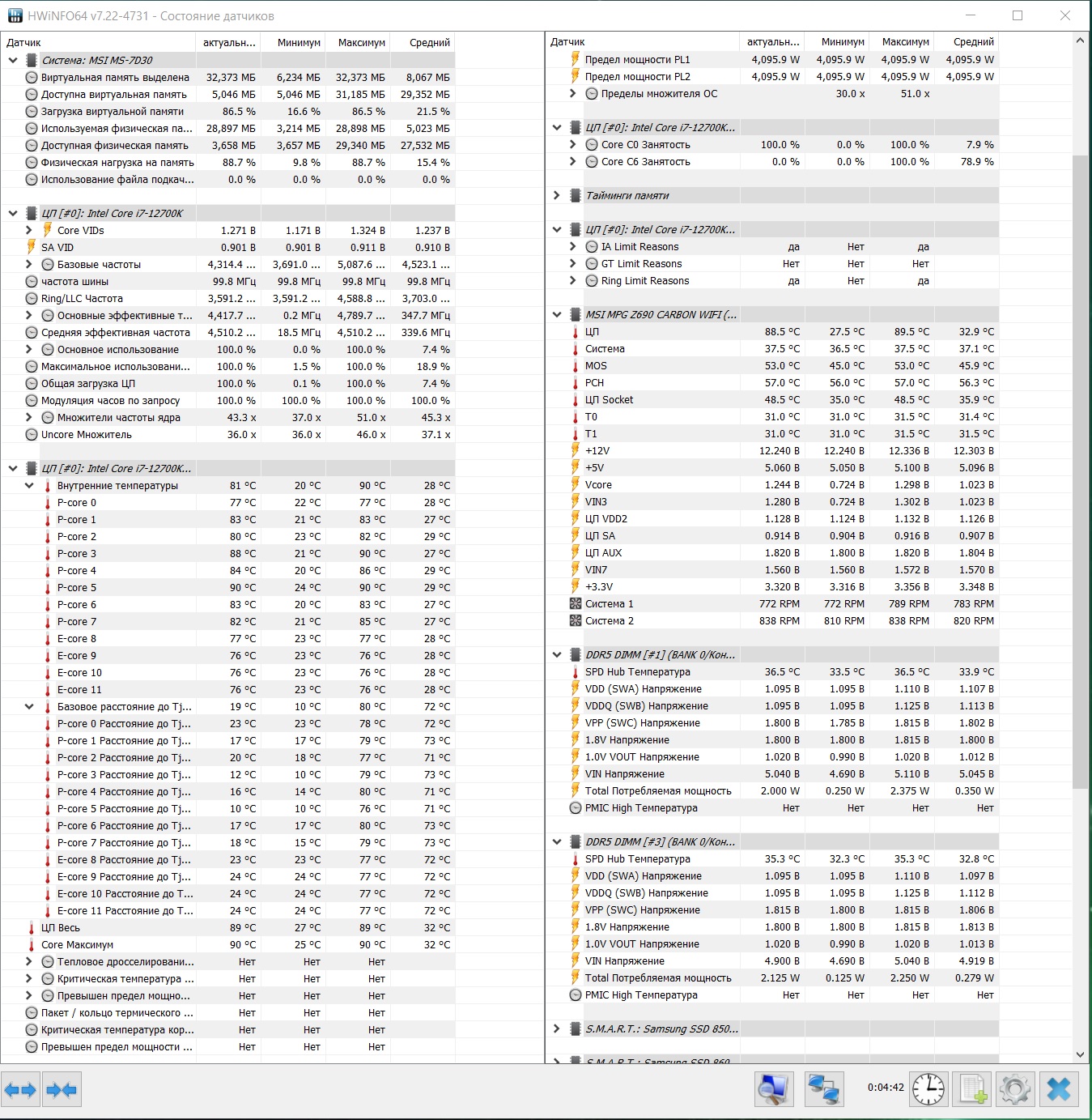
Task: Select the Средняя эффективная частота row
Action: tap(228, 332)
